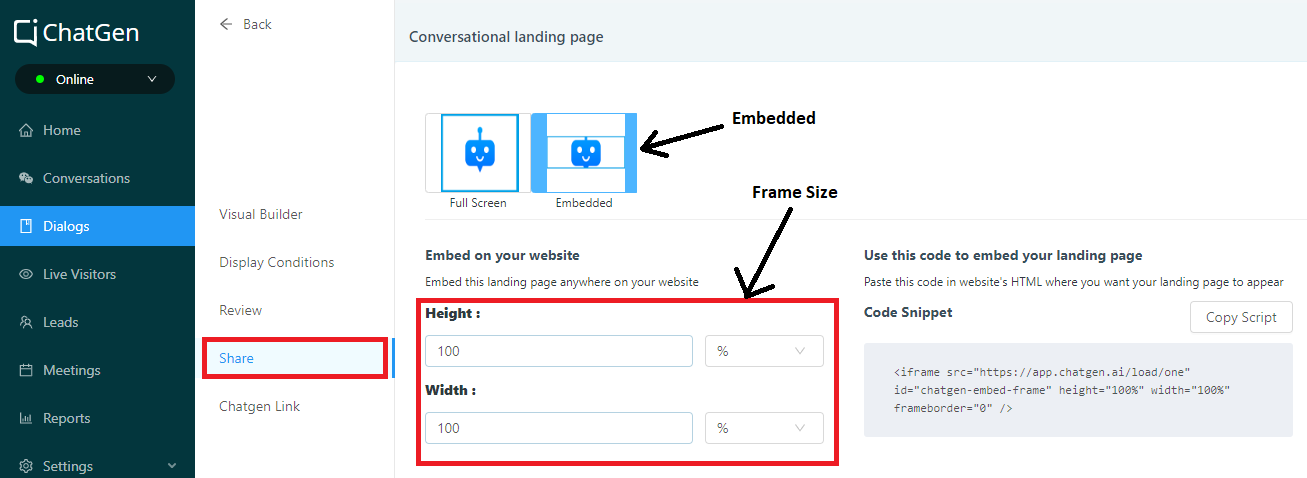Screen dimensions: 1307x478
Task: Click the Home house icon
Action: click(x=26, y=131)
